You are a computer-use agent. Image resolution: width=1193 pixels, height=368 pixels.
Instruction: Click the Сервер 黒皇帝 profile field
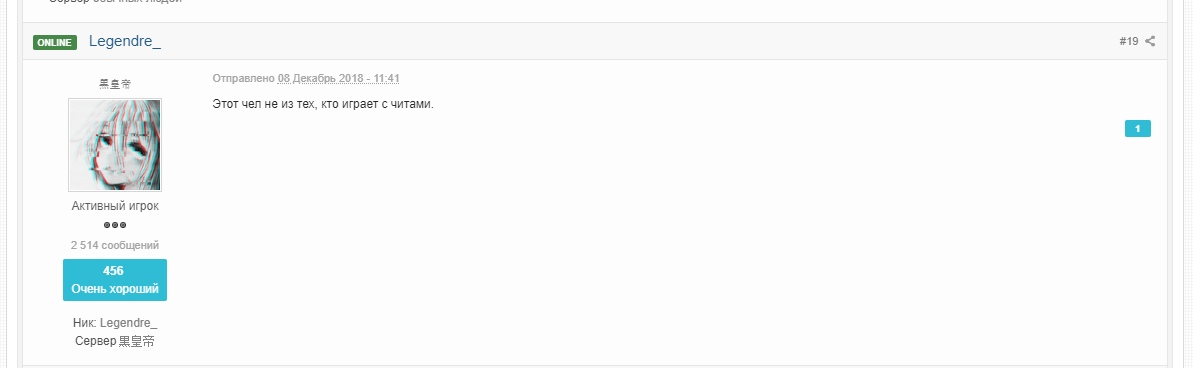pyautogui.click(x=115, y=341)
